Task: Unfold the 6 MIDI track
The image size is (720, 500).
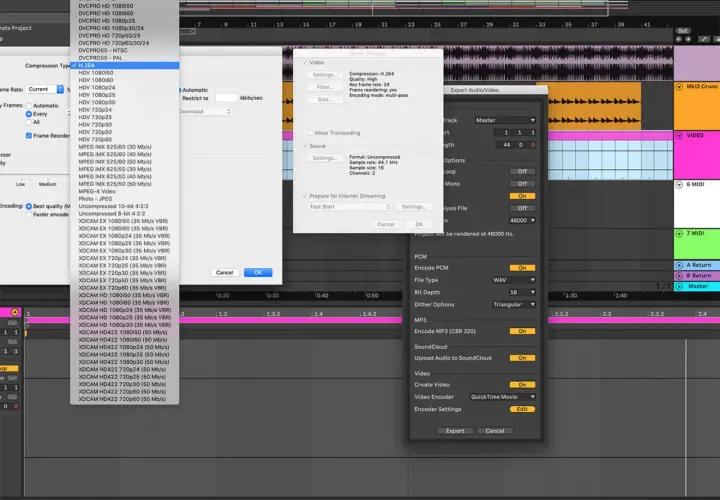Action: [x=679, y=185]
